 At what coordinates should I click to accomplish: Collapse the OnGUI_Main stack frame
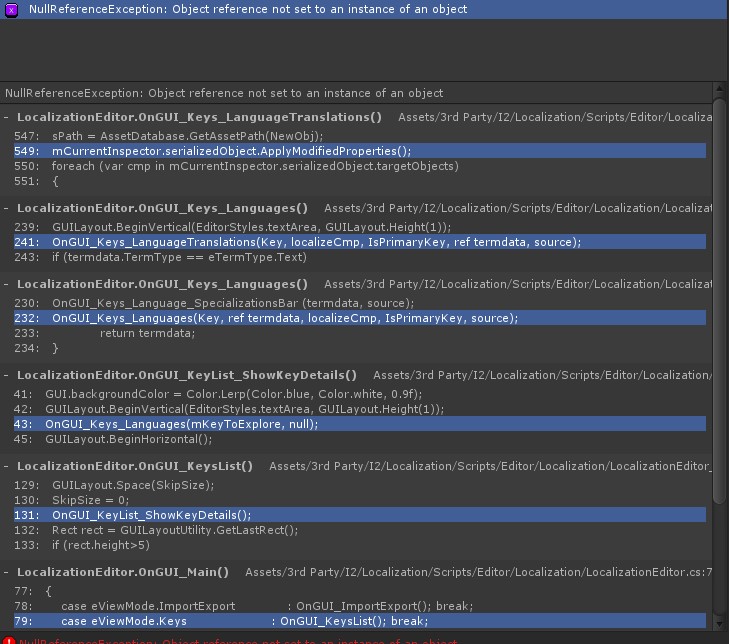[x=8, y=572]
